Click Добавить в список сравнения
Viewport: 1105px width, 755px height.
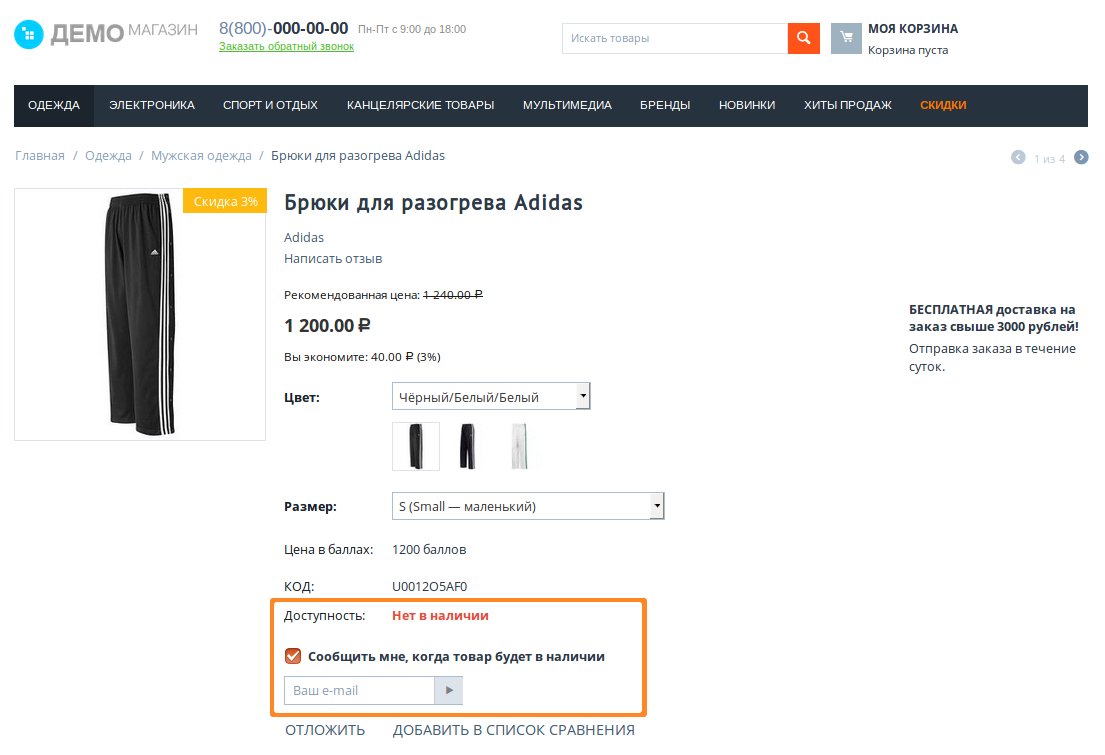tap(513, 730)
